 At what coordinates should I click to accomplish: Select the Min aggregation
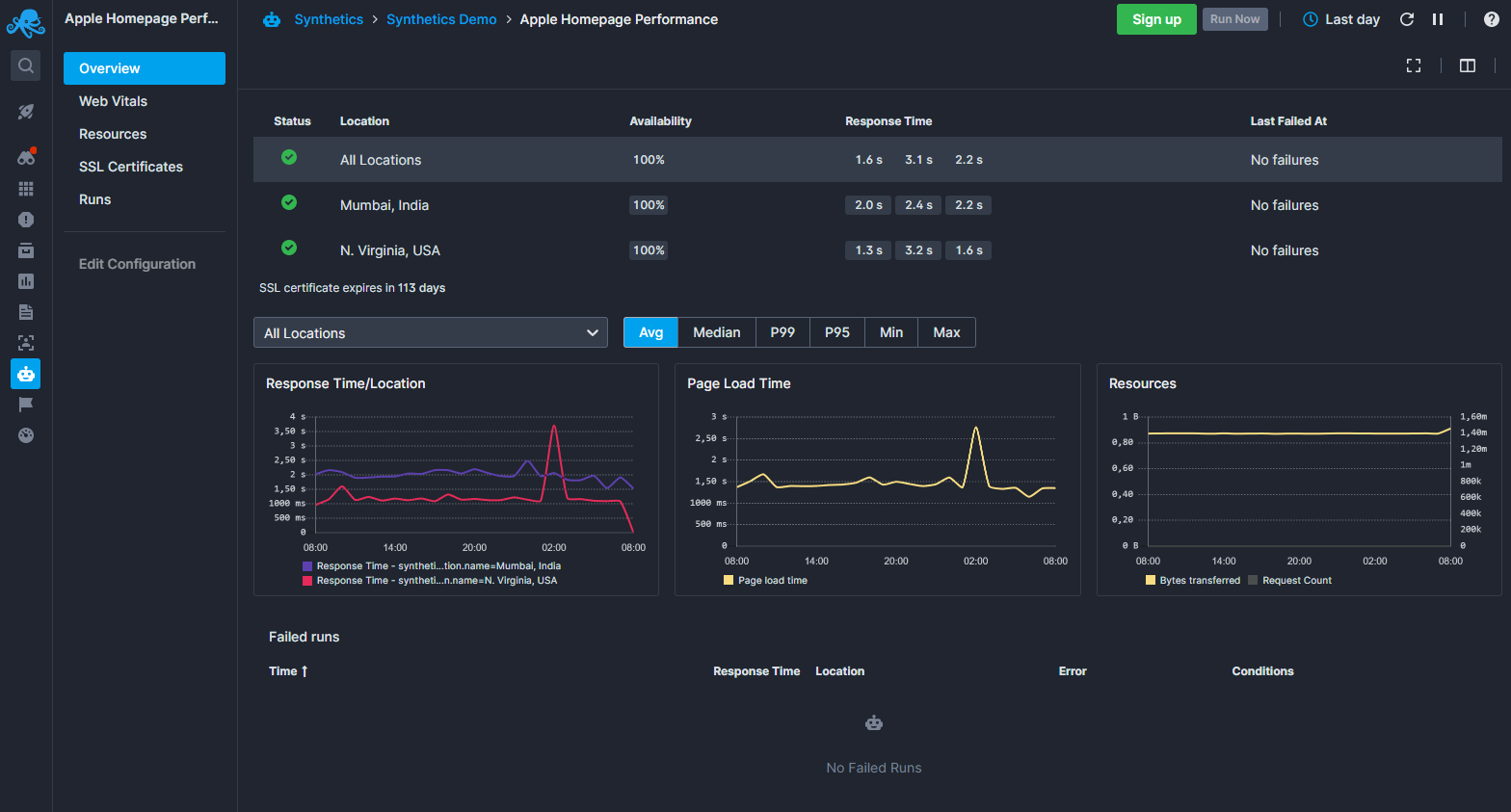(x=891, y=332)
